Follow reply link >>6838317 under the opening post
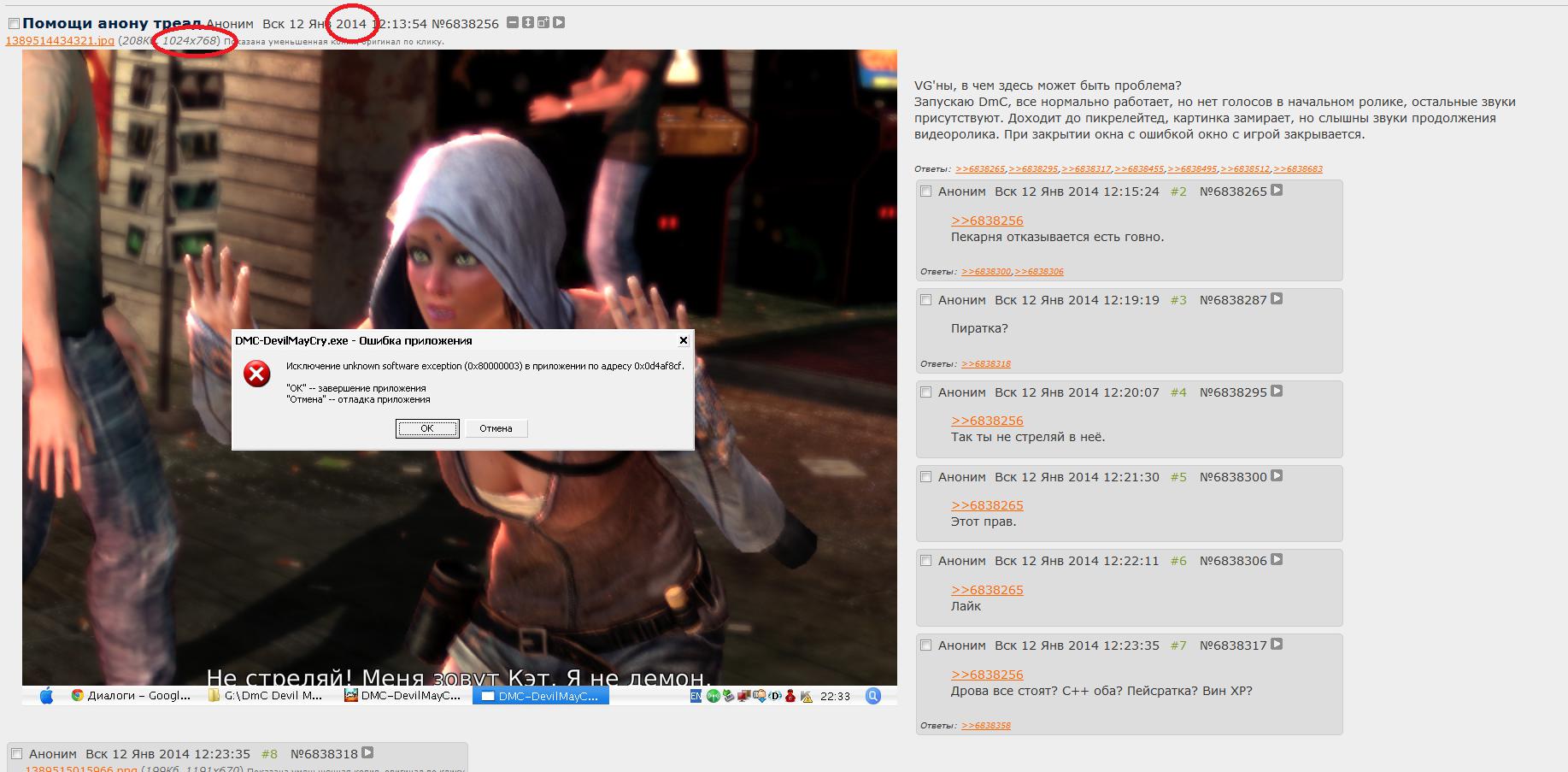The width and height of the screenshot is (1568, 772). pyautogui.click(x=1086, y=169)
